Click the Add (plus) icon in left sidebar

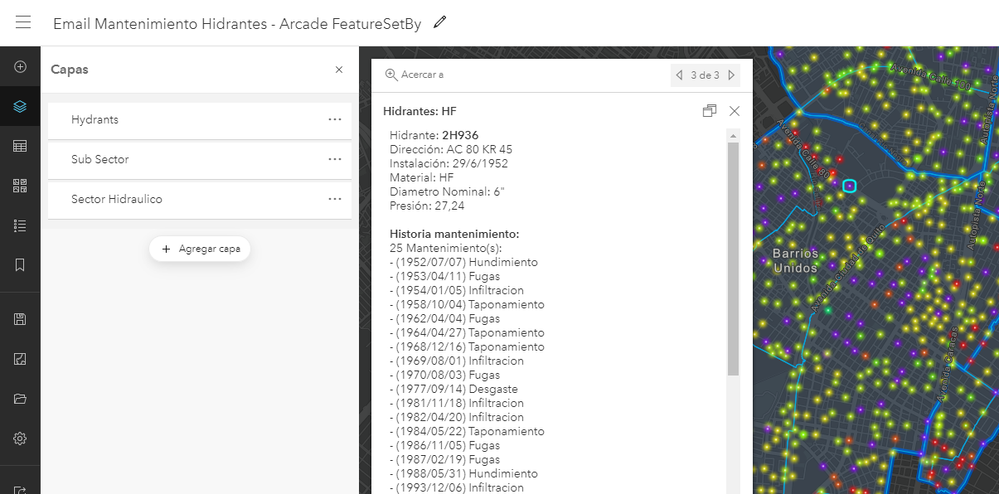pos(20,67)
